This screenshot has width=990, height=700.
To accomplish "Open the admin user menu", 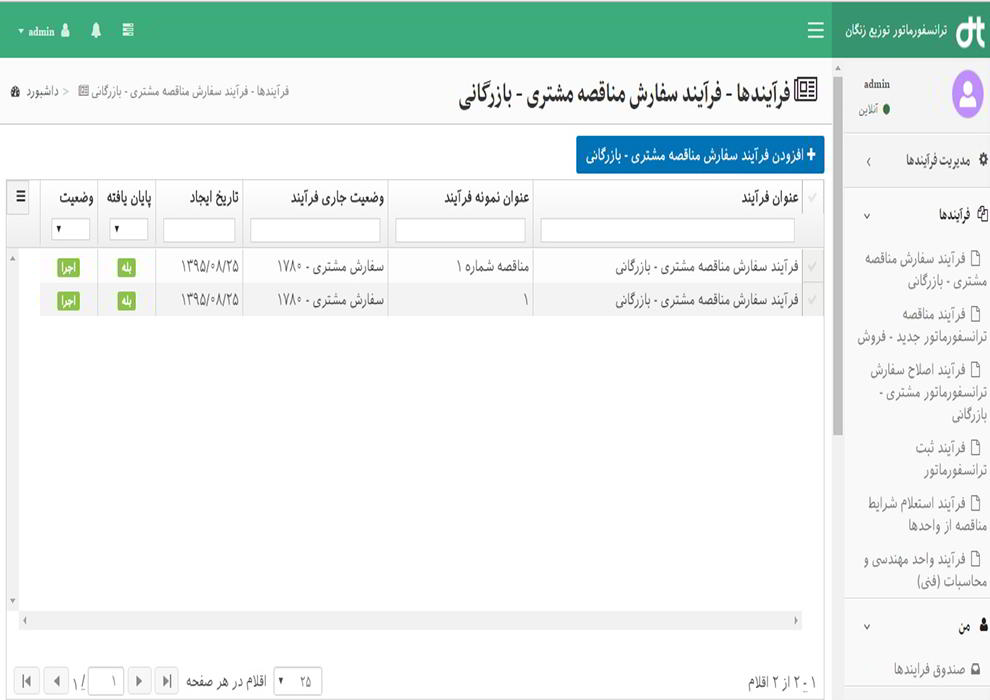I will point(44,31).
